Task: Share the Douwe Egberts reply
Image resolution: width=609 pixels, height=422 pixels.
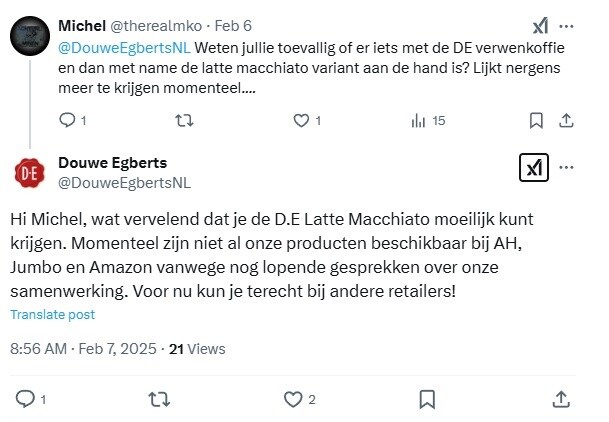Action: tap(561, 399)
